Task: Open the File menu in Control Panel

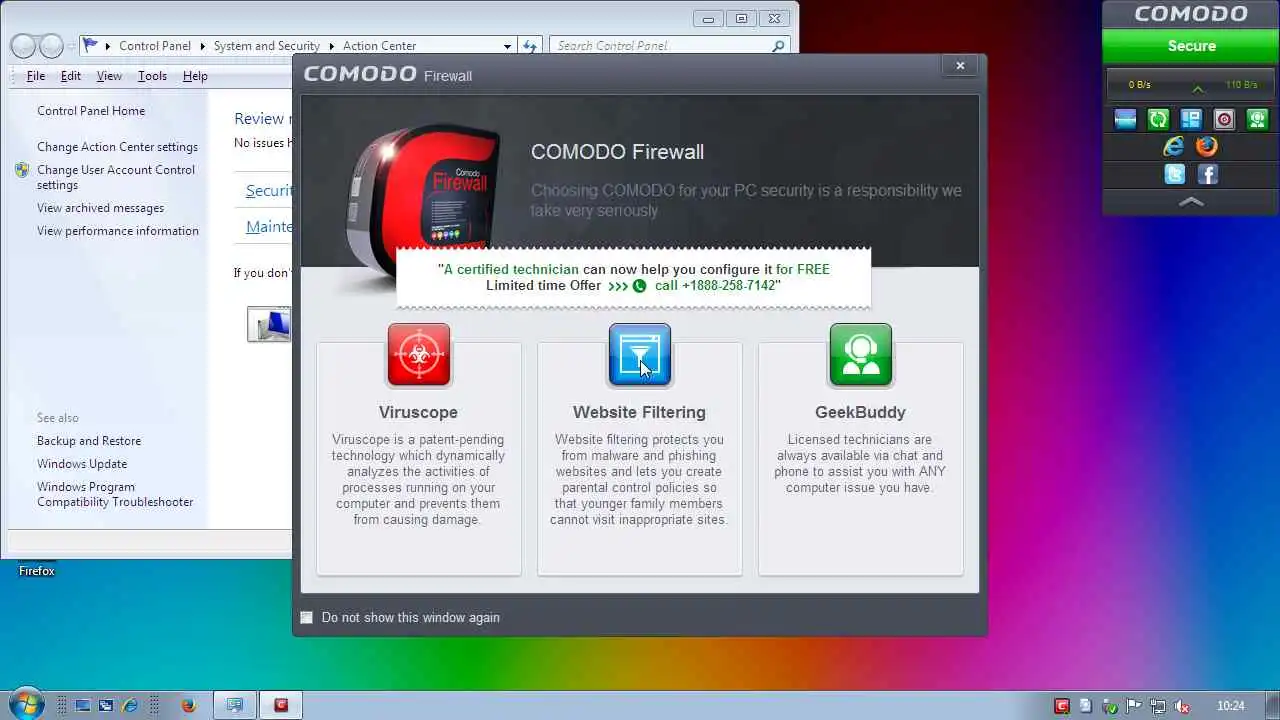Action: click(36, 76)
